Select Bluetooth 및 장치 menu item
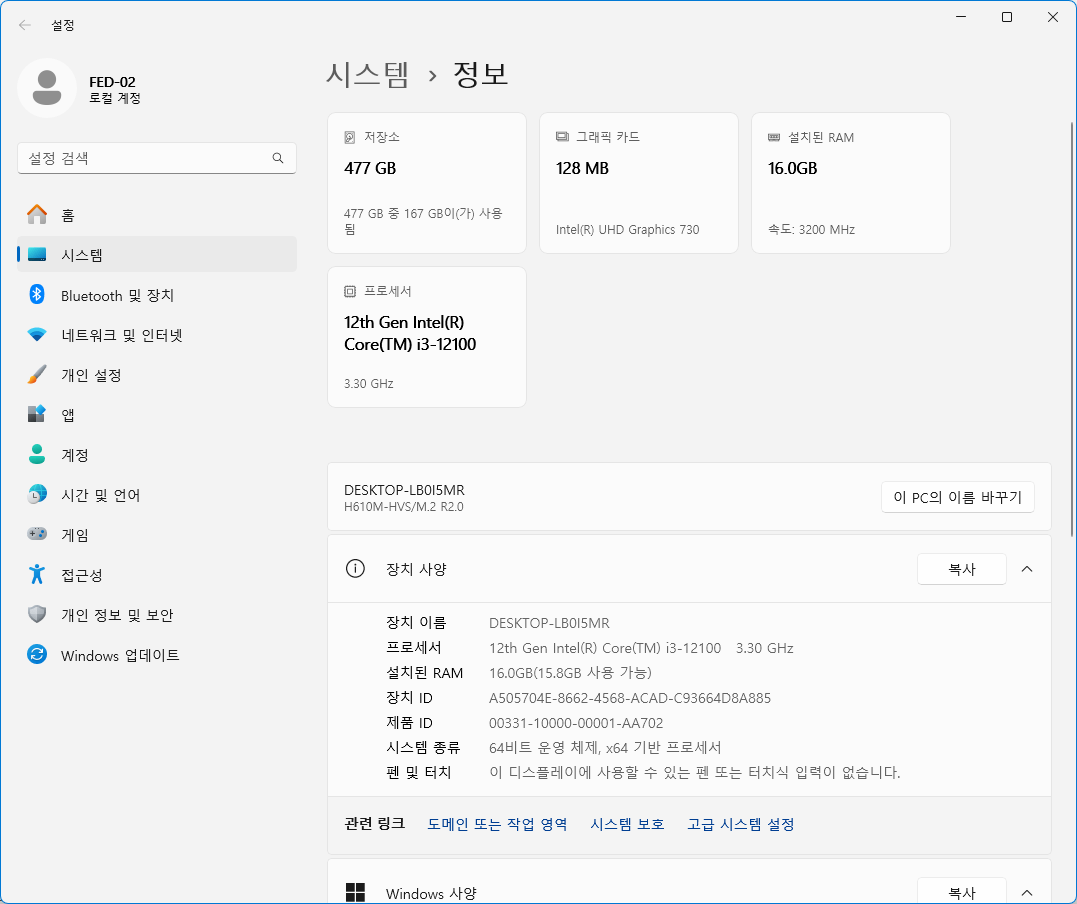 [157, 295]
